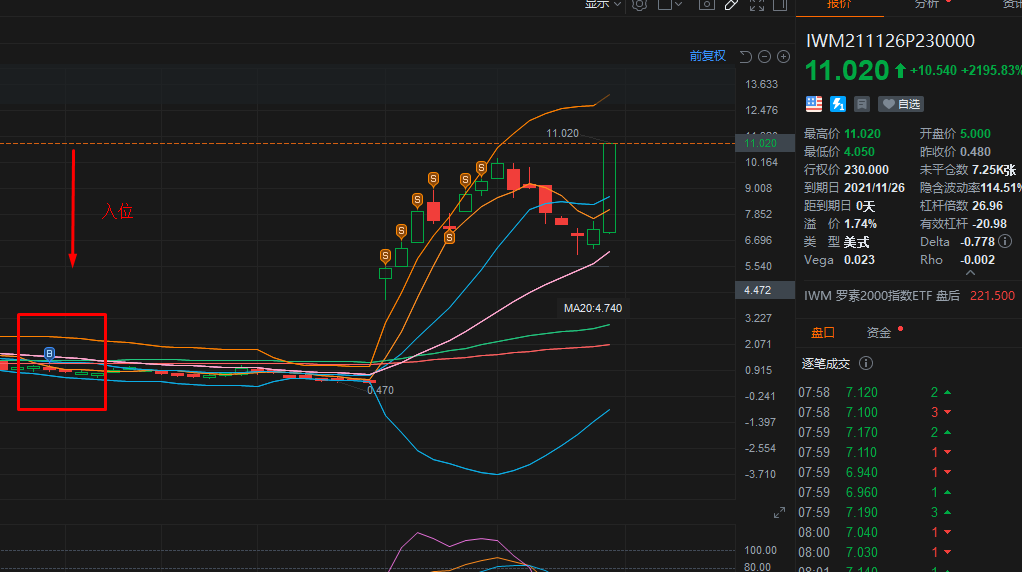
Task: Click the 开盘价 5.000 value
Action: [975, 134]
